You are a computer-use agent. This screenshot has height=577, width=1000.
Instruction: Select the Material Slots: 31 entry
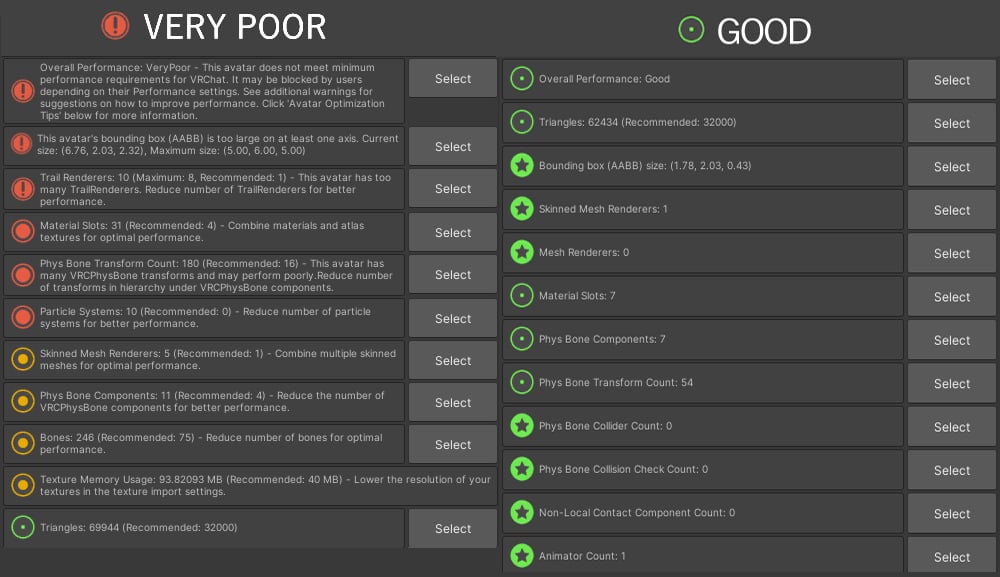tap(453, 232)
